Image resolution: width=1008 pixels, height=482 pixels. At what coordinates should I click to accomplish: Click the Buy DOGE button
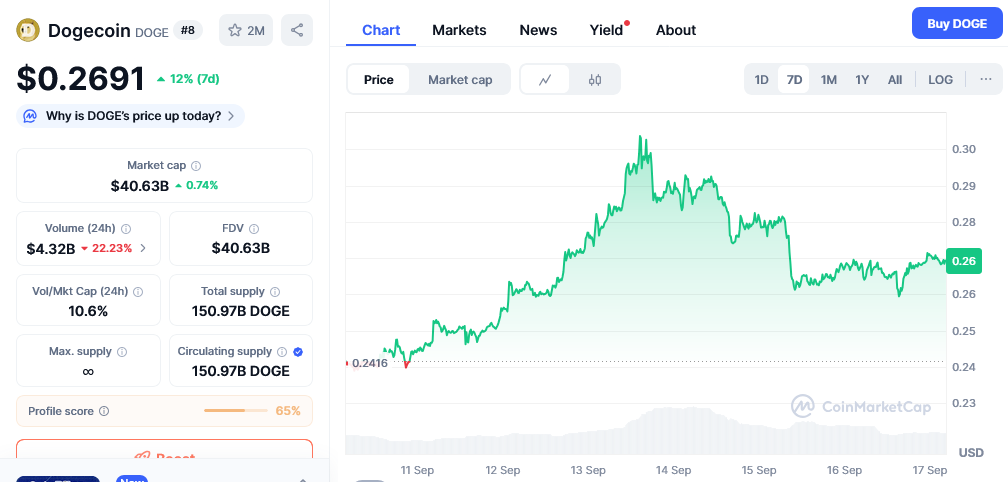click(957, 24)
